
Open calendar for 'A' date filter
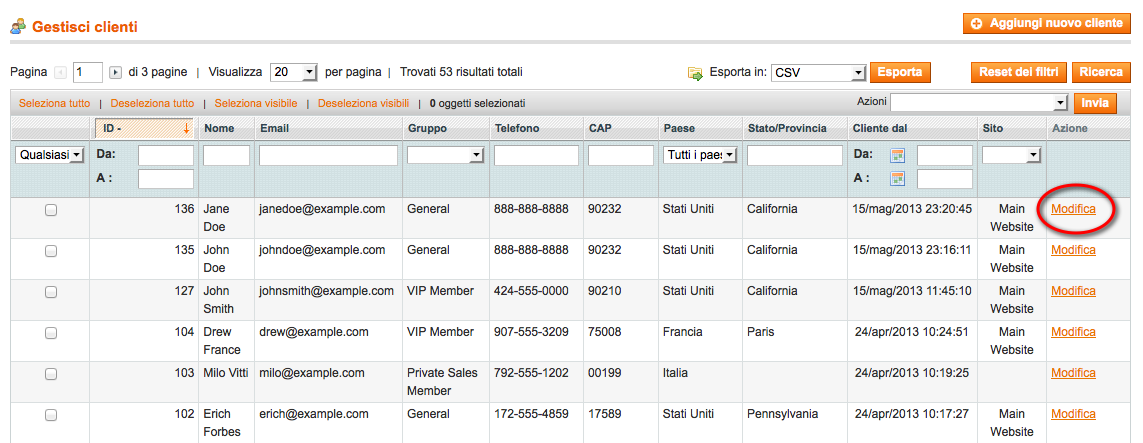(x=898, y=179)
